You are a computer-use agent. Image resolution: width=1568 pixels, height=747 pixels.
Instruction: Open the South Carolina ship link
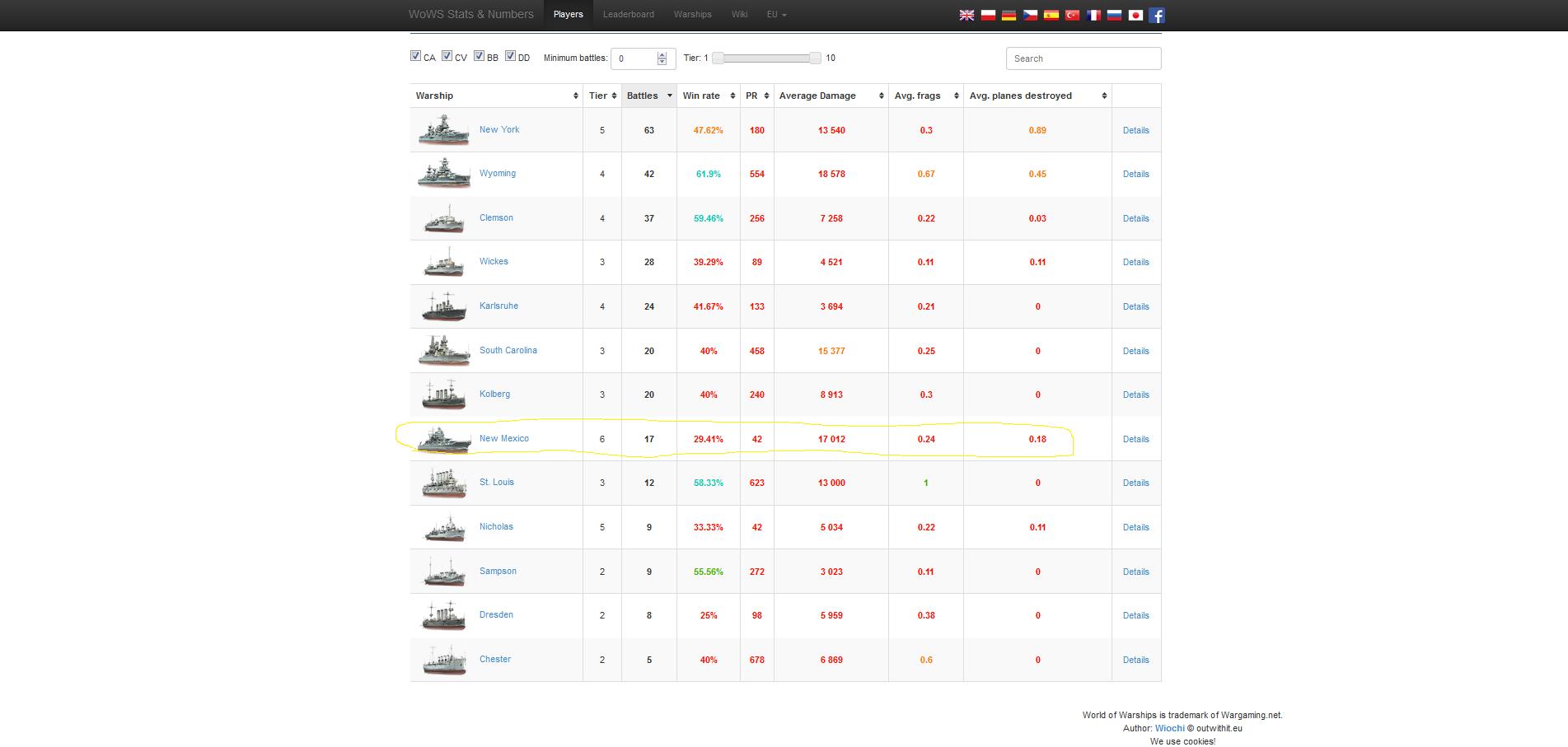pos(508,350)
